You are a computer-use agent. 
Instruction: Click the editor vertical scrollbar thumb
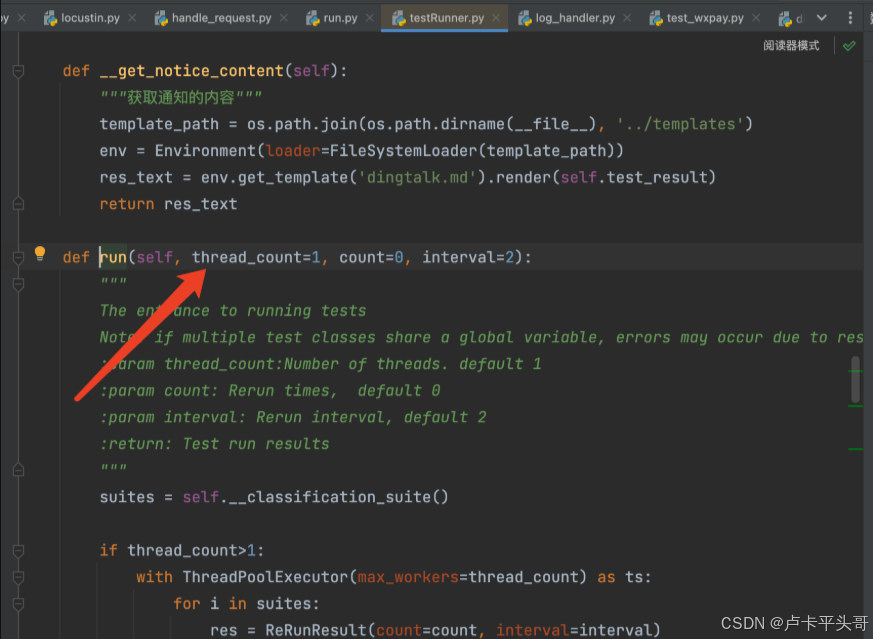click(856, 380)
